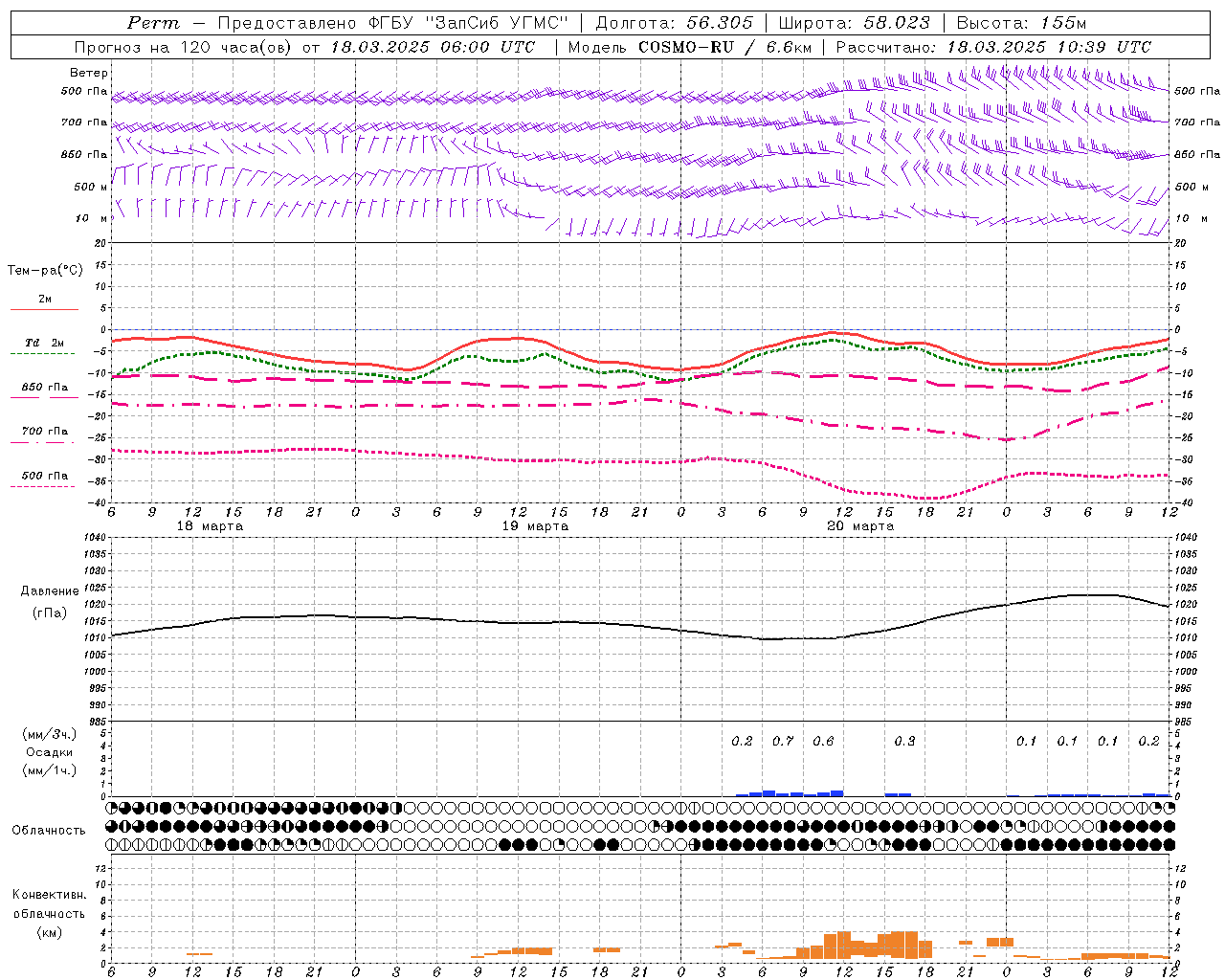
Task: Click the "20 марта" date label
Action: click(860, 526)
